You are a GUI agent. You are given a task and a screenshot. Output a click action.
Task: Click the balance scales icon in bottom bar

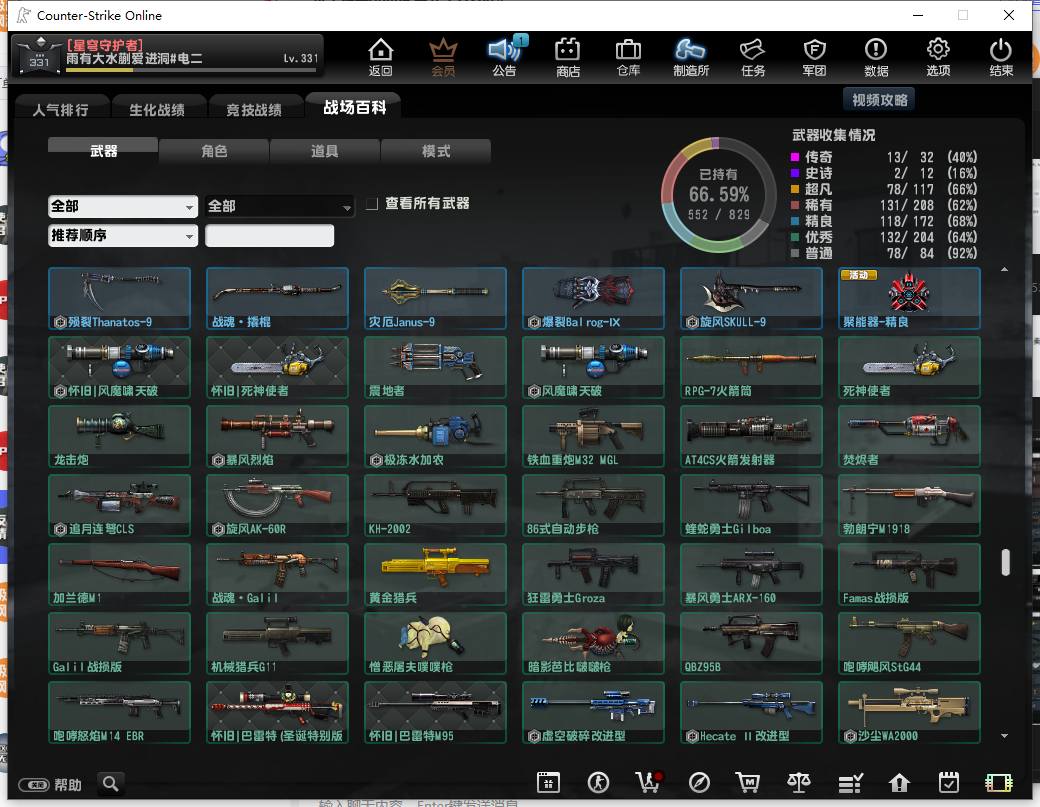coord(798,783)
